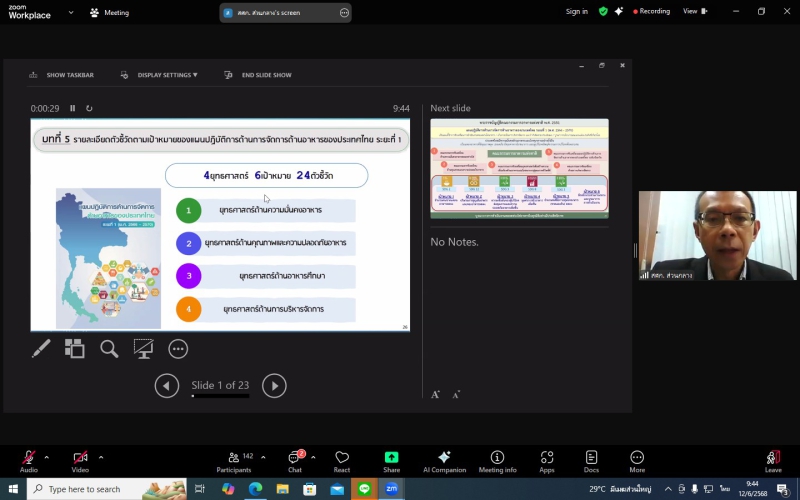Open more slide show options ellipsis
This screenshot has width=800, height=500.
[178, 349]
